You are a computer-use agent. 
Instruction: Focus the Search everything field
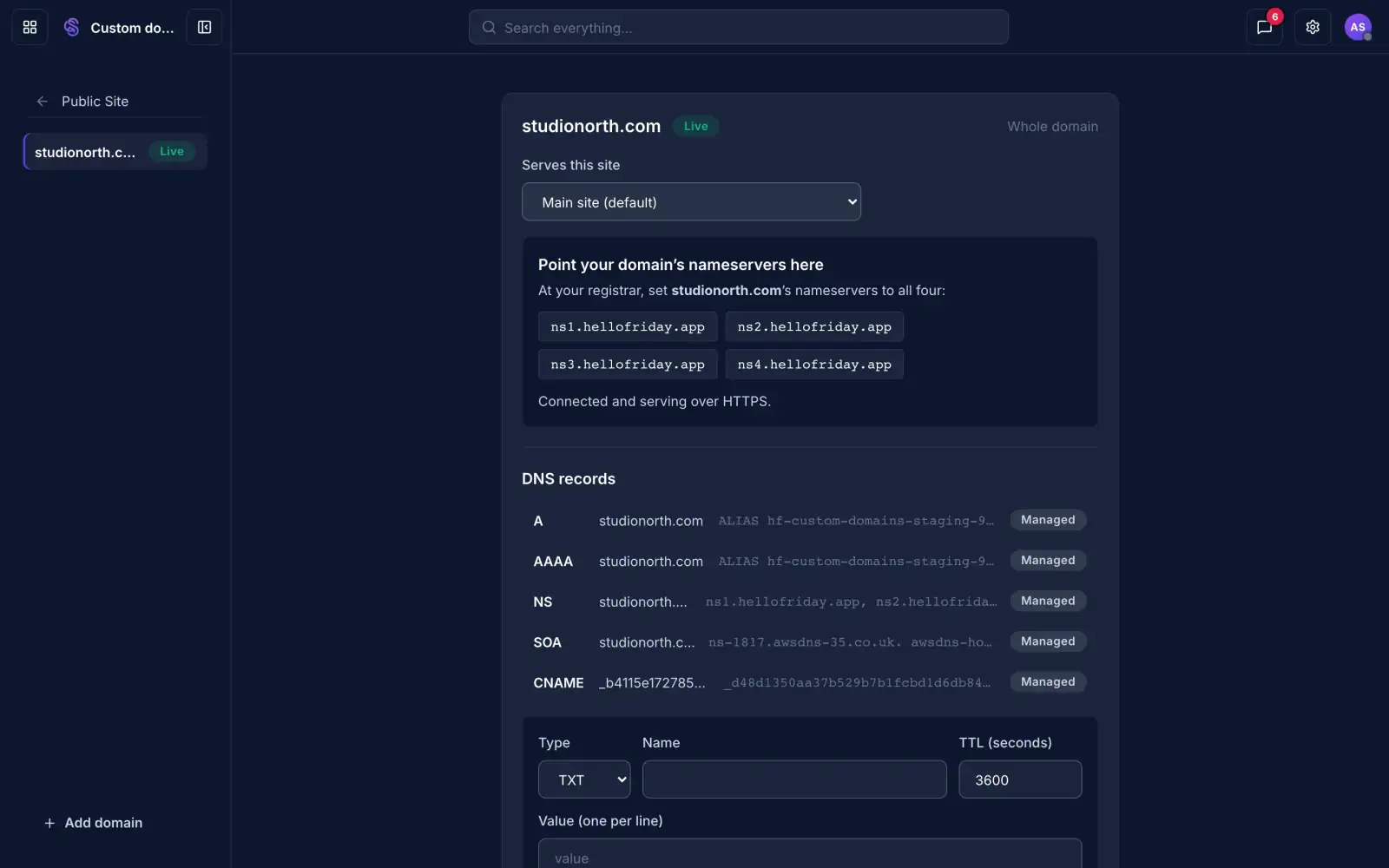(x=739, y=27)
